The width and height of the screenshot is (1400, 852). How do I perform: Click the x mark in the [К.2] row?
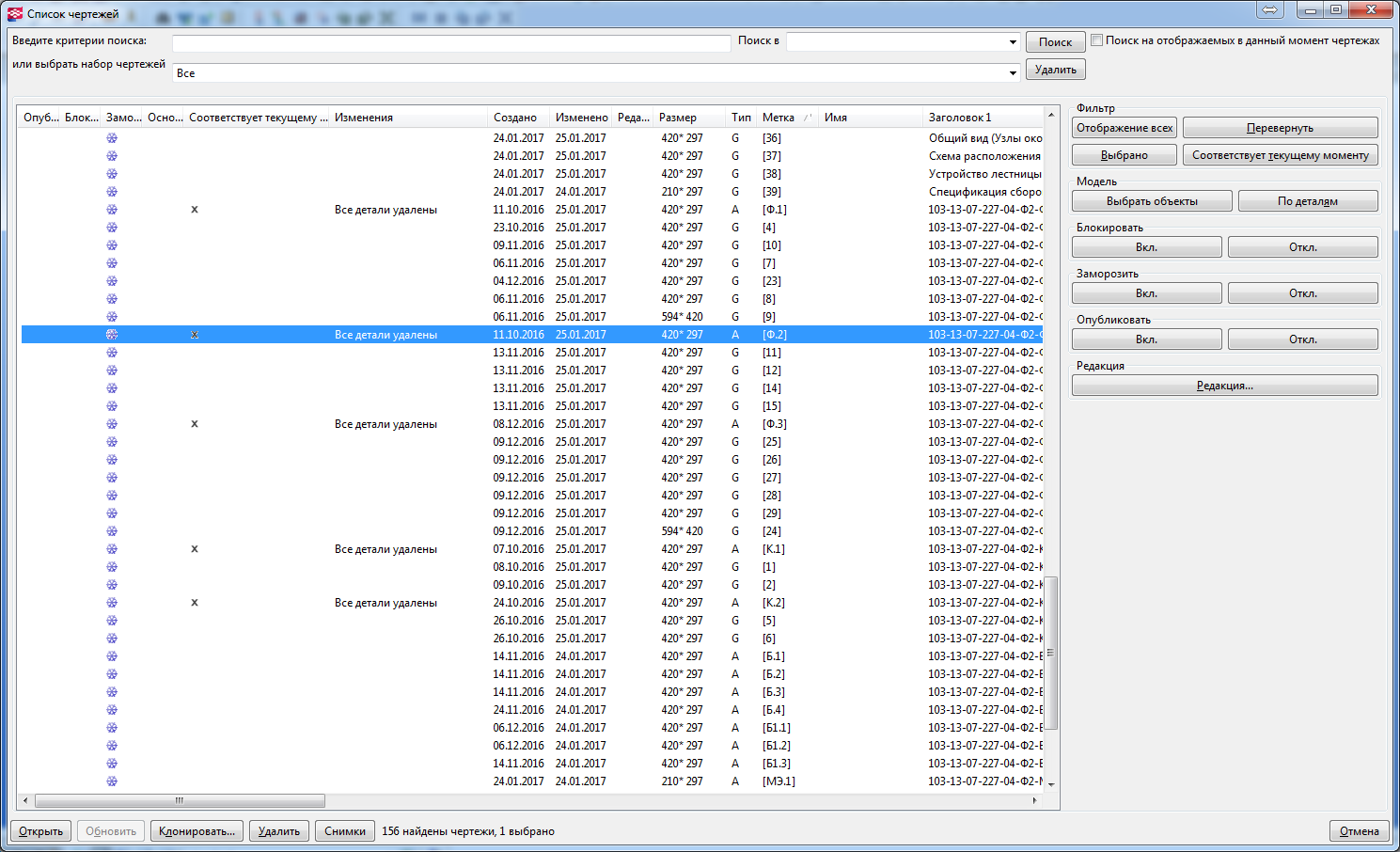(x=195, y=603)
